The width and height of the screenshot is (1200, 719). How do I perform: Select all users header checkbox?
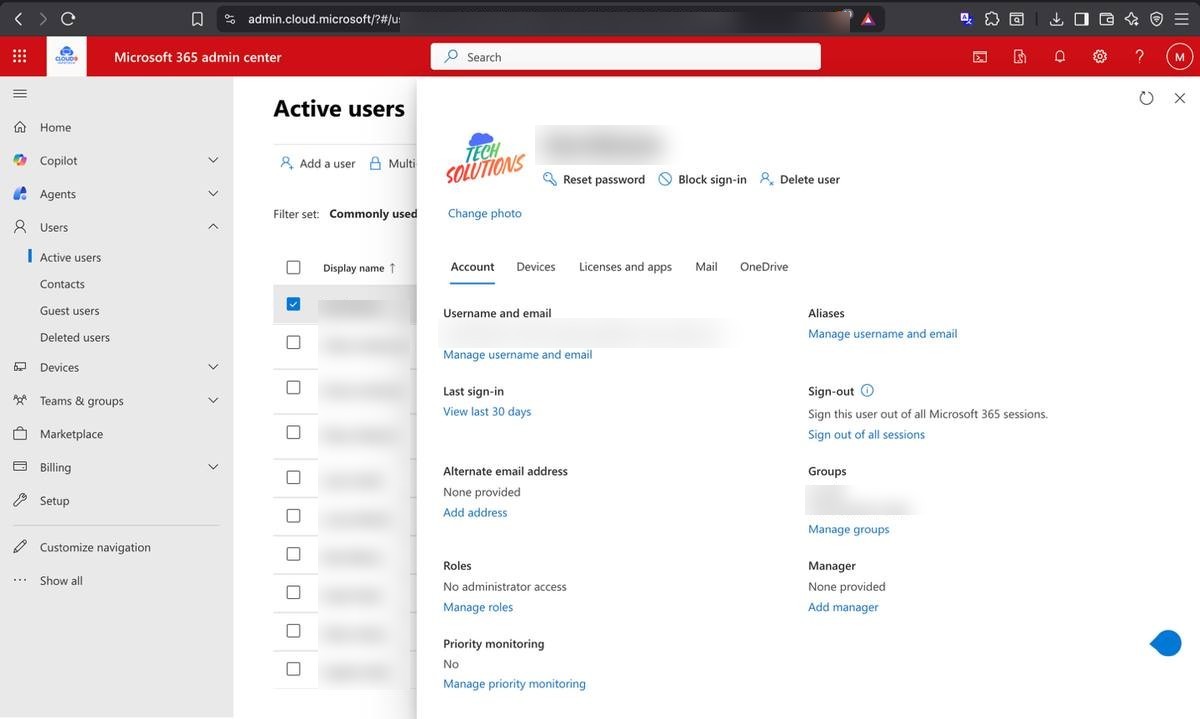(x=293, y=267)
